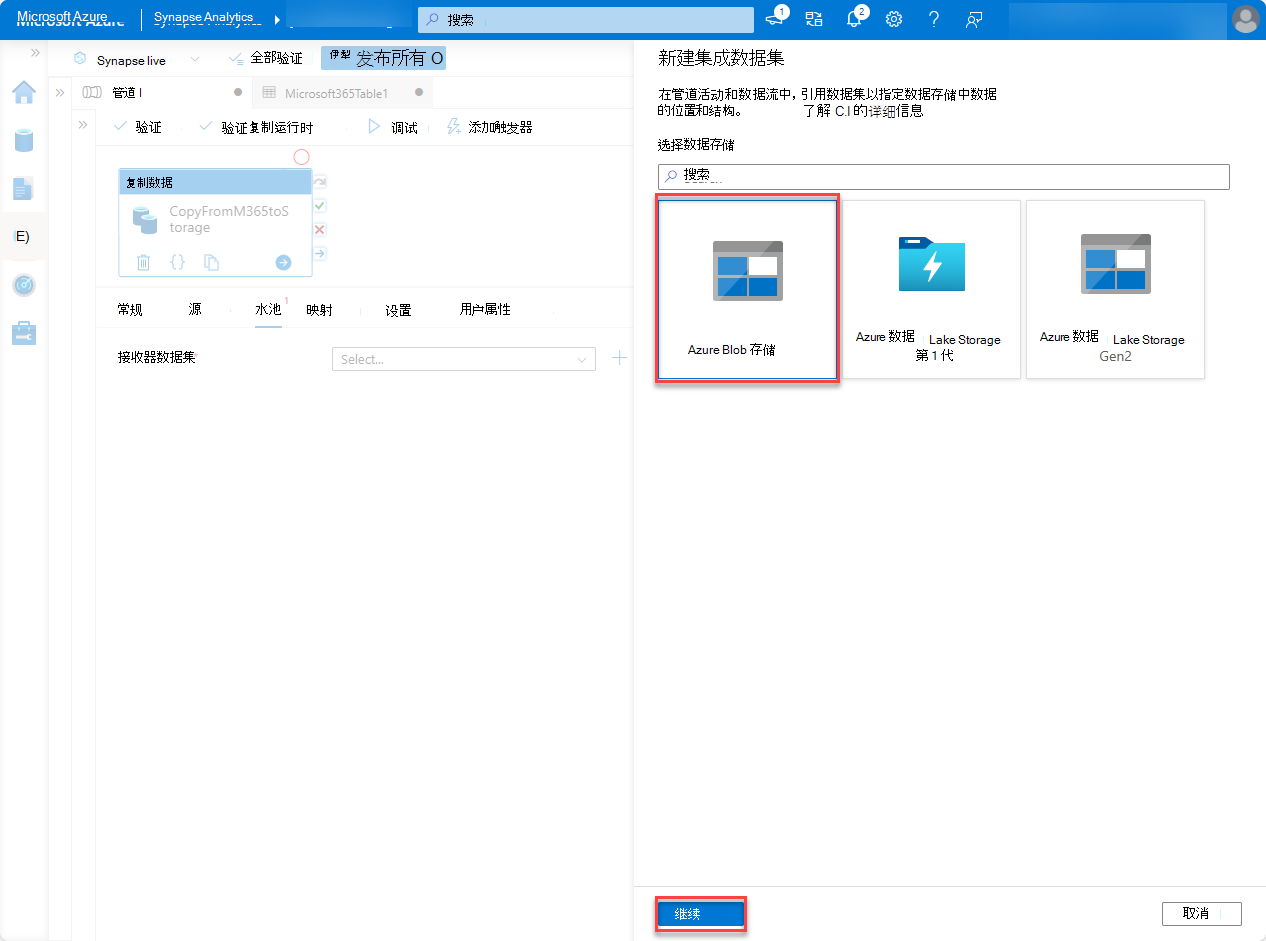Open the 水池 sink tab

click(x=268, y=310)
